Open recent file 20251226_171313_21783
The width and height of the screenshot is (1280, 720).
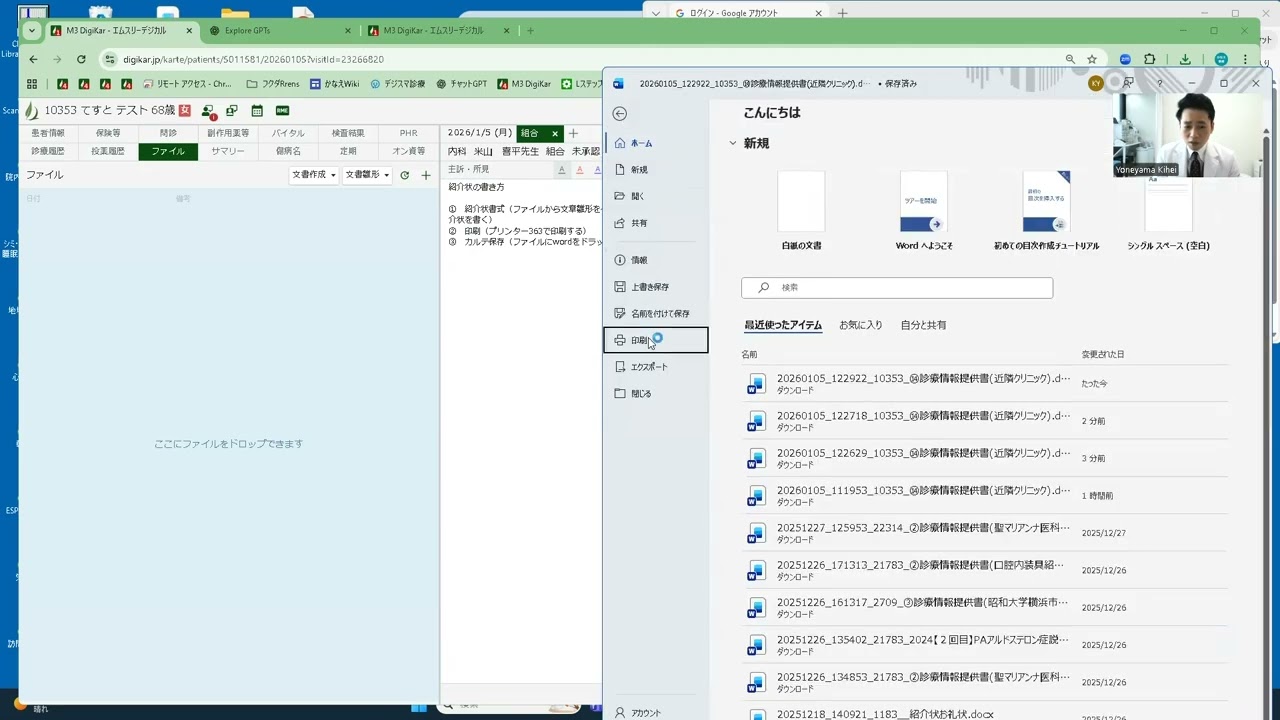pyautogui.click(x=984, y=570)
